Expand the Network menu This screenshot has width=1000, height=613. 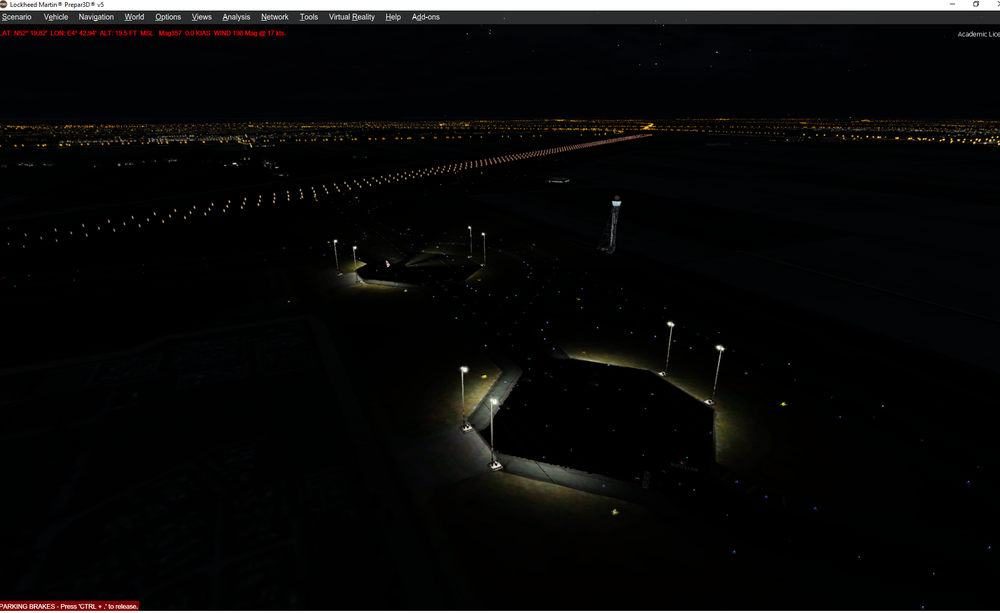click(x=274, y=17)
